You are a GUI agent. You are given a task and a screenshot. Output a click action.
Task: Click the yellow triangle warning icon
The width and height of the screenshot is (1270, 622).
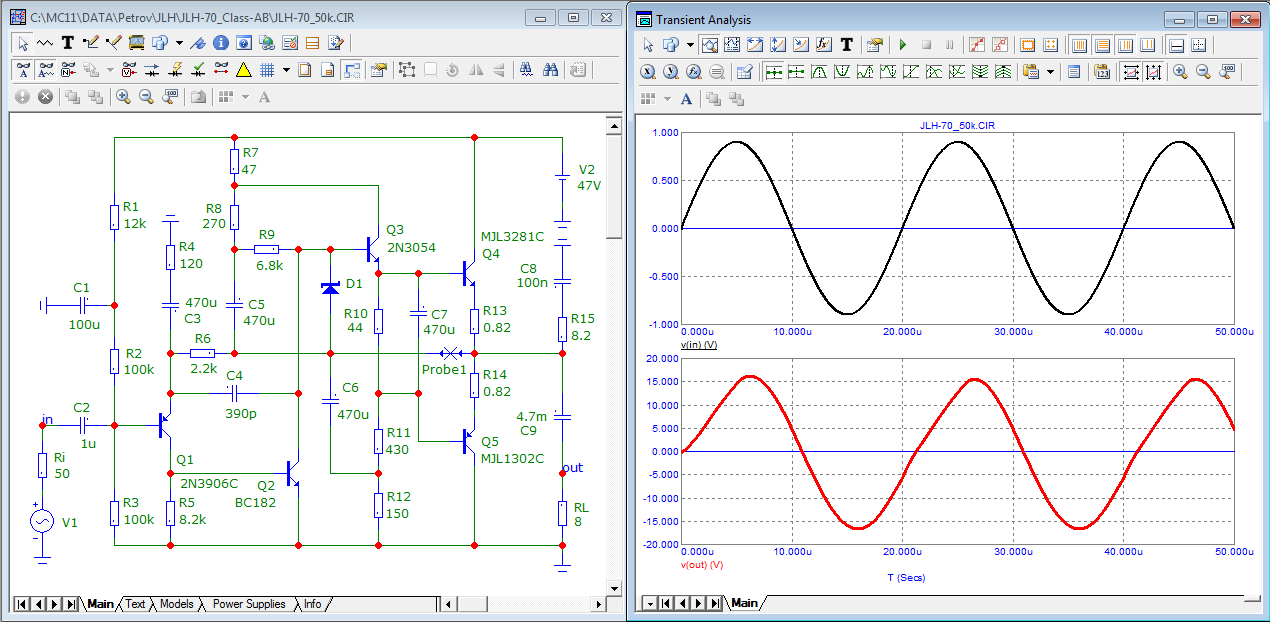[x=243, y=70]
